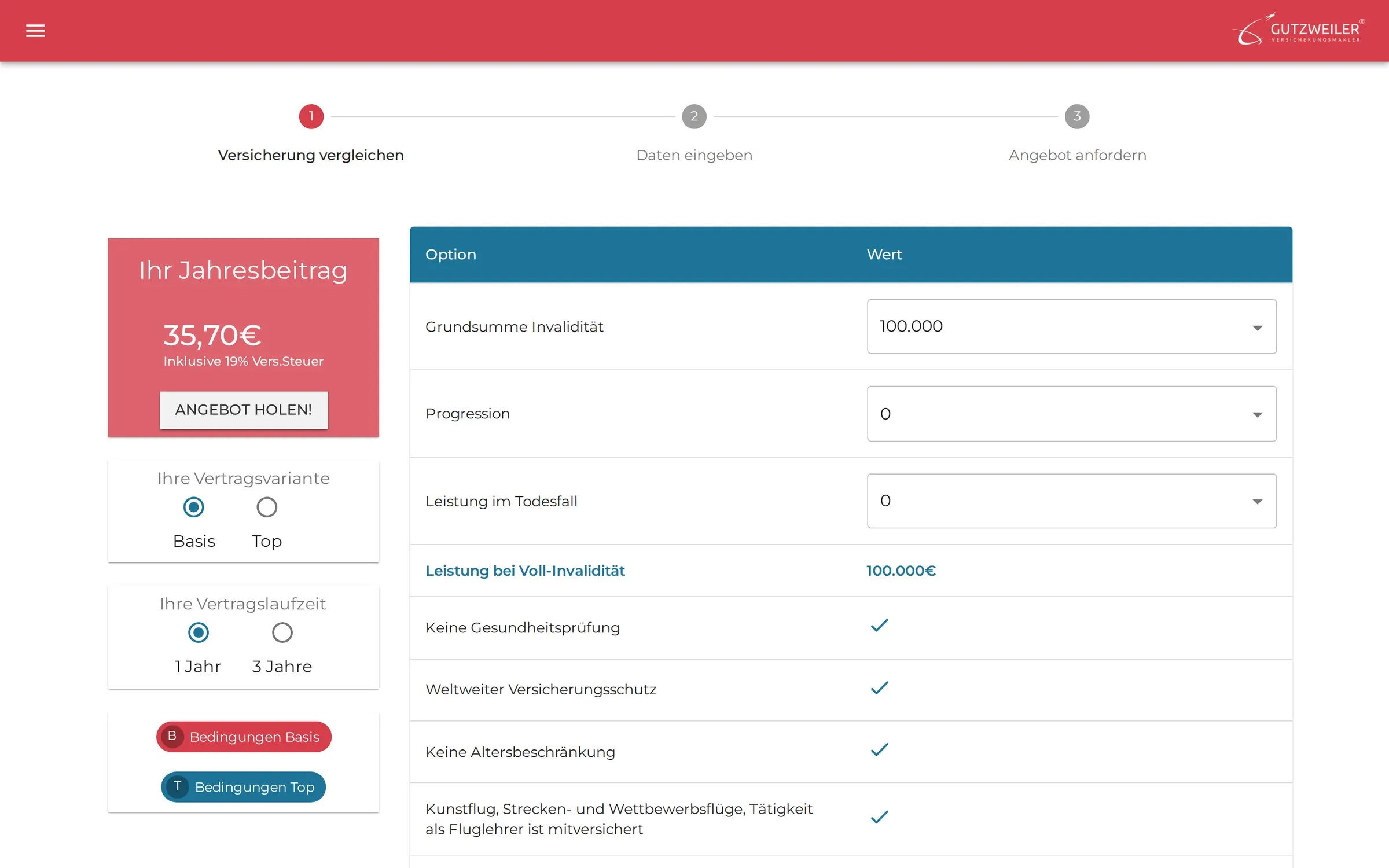
Task: Click the Ihr Jahresbeitrag heading
Action: [x=243, y=271]
